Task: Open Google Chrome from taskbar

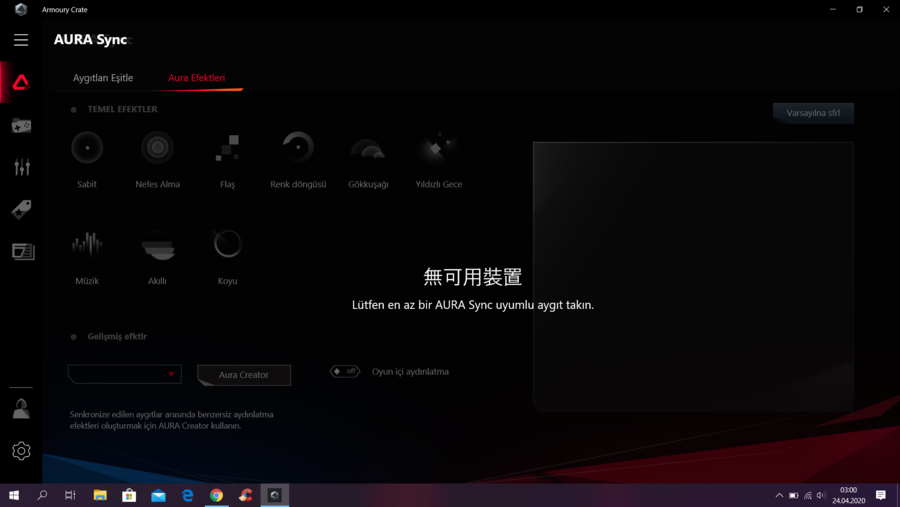Action: pyautogui.click(x=216, y=495)
